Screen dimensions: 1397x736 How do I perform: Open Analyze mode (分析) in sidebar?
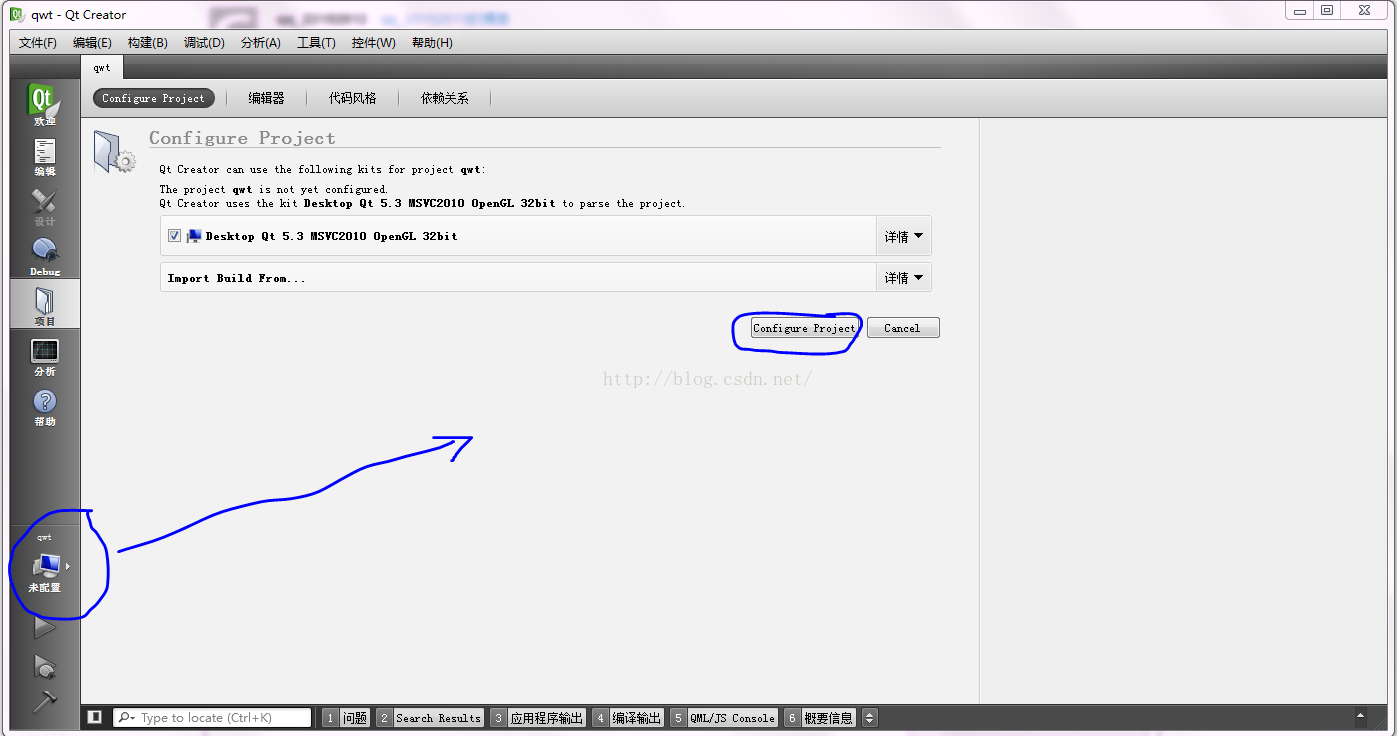[44, 357]
